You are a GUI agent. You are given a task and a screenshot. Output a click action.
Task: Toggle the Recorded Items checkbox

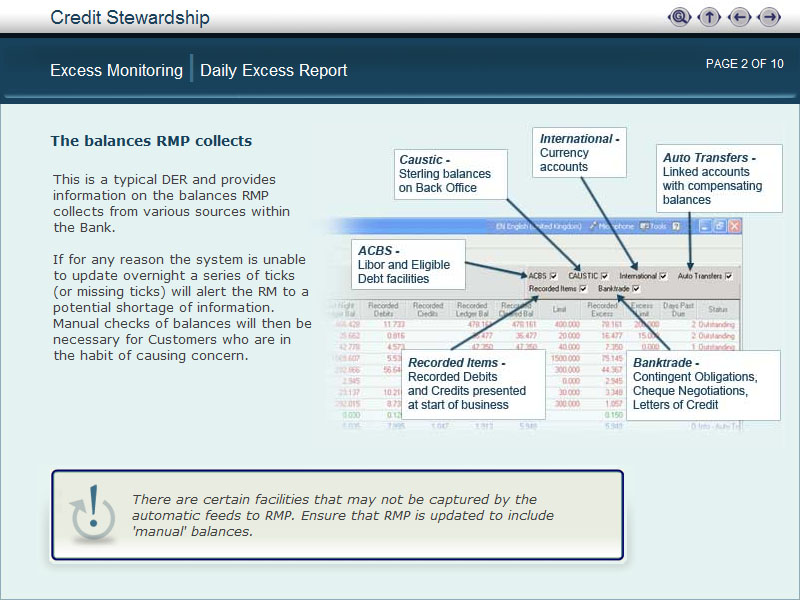[x=583, y=289]
